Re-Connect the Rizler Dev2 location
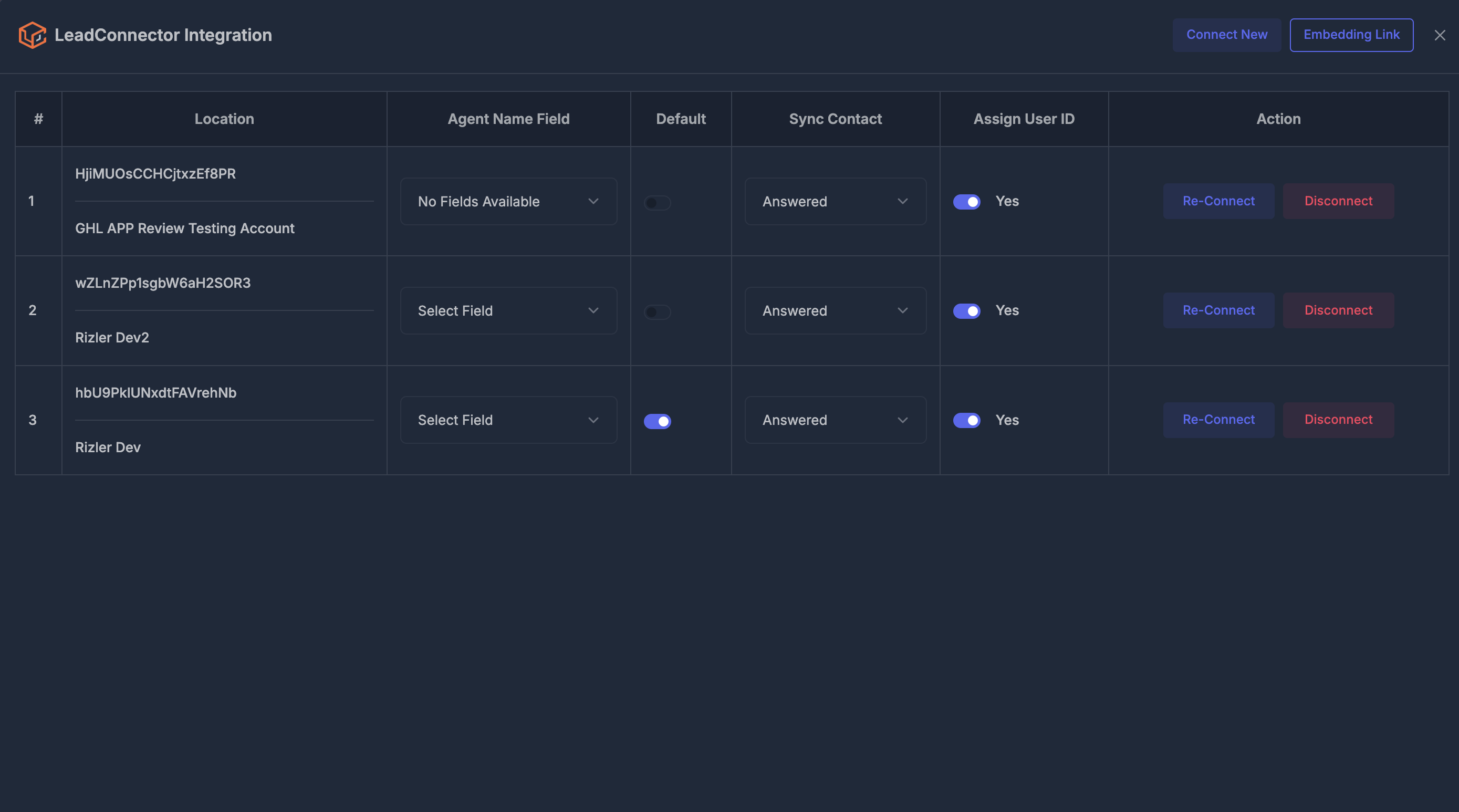The width and height of the screenshot is (1459, 812). 1219,310
